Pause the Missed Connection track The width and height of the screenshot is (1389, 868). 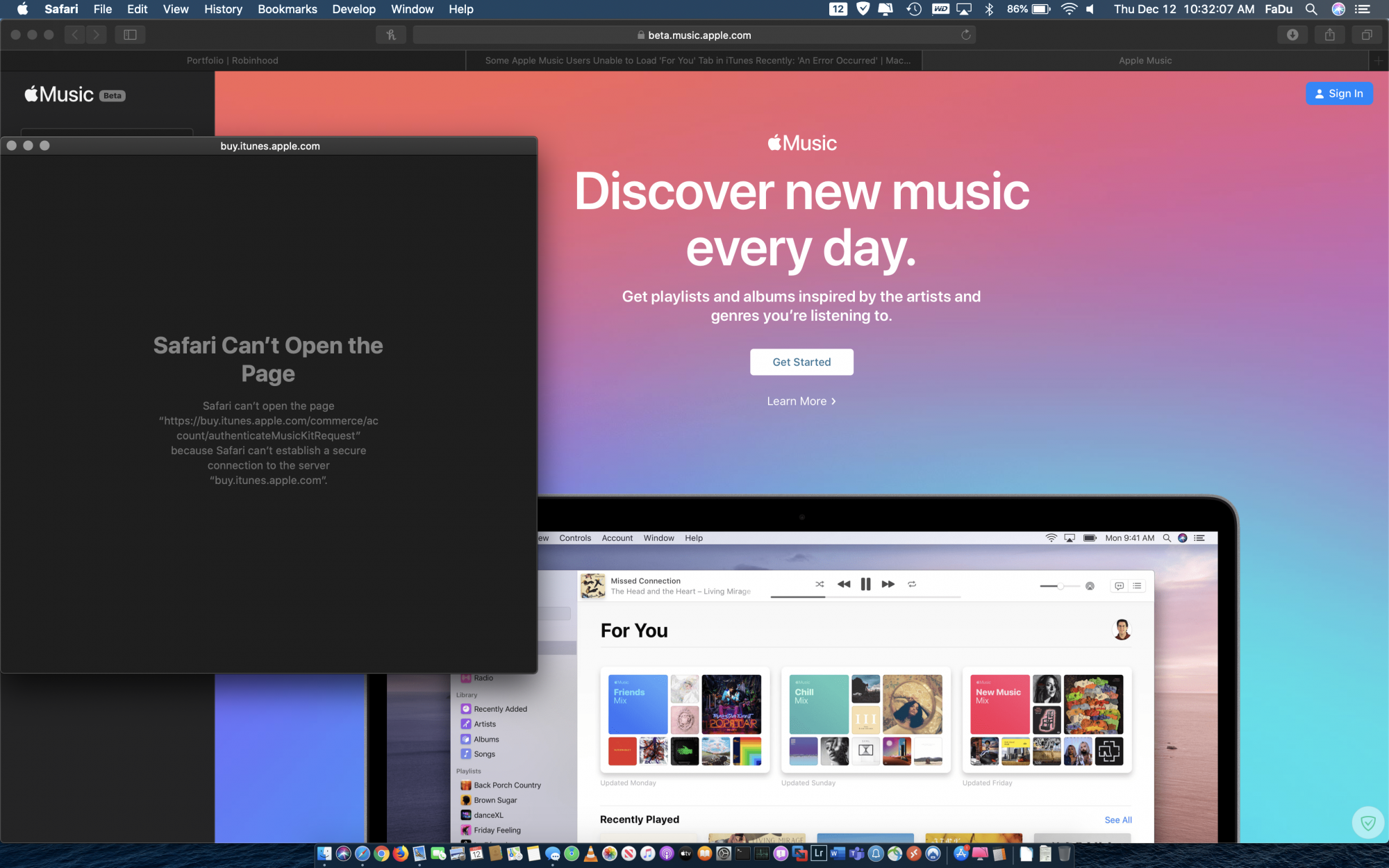(865, 584)
